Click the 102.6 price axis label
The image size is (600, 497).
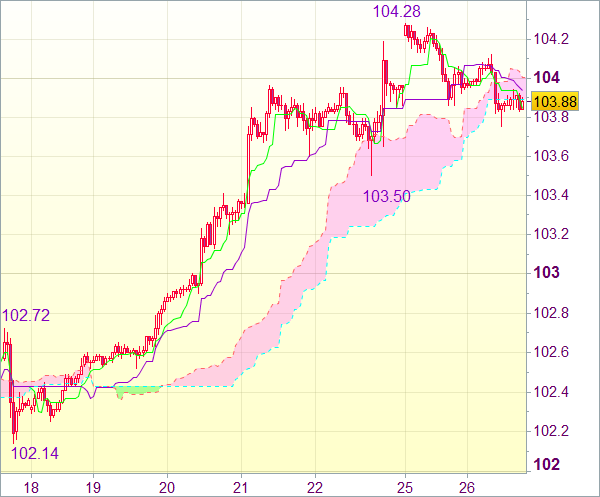[551, 352]
